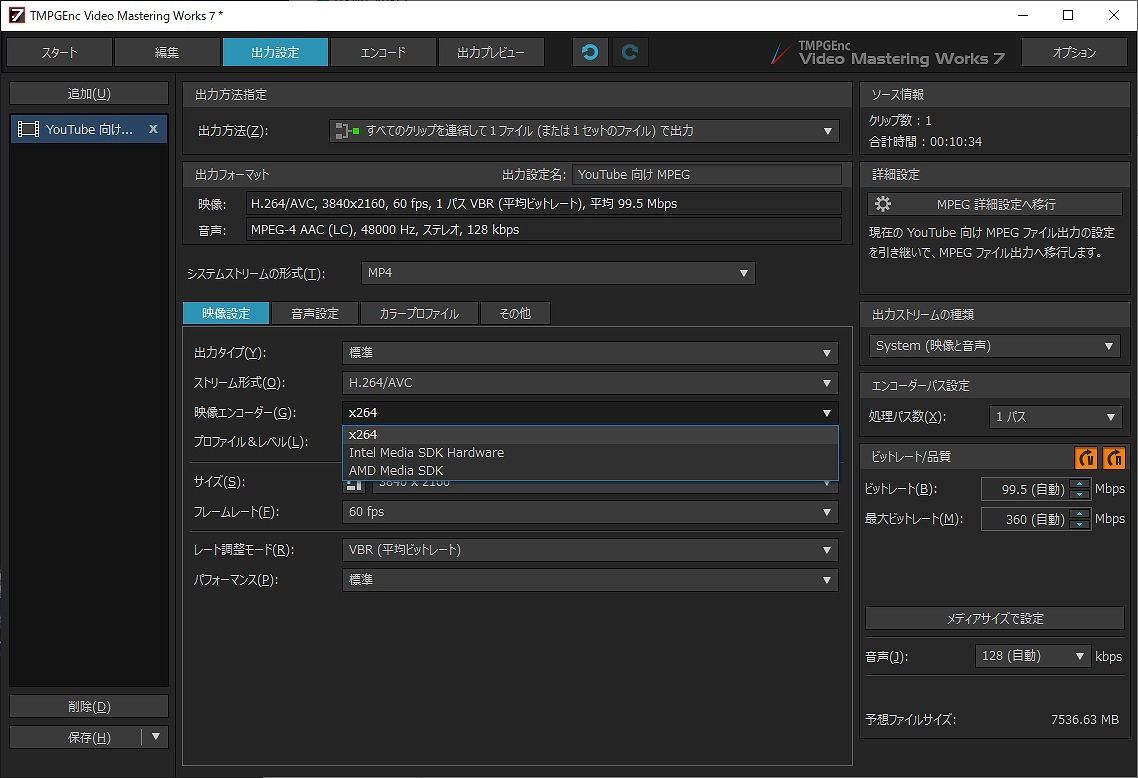Open the 出力方法(Z) dropdown
Viewport: 1138px width, 778px height.
coord(584,131)
